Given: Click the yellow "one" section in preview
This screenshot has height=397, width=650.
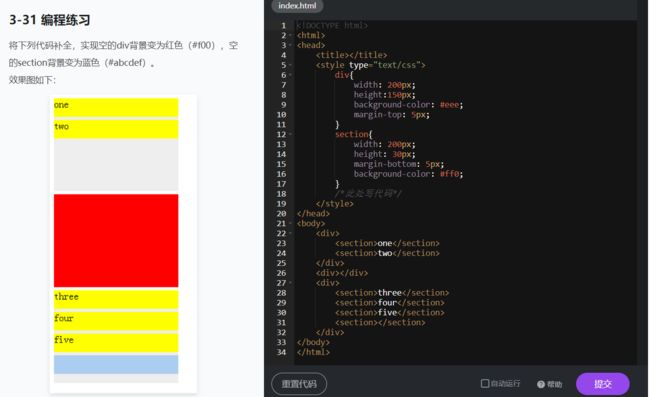Looking at the screenshot, I should [x=116, y=107].
